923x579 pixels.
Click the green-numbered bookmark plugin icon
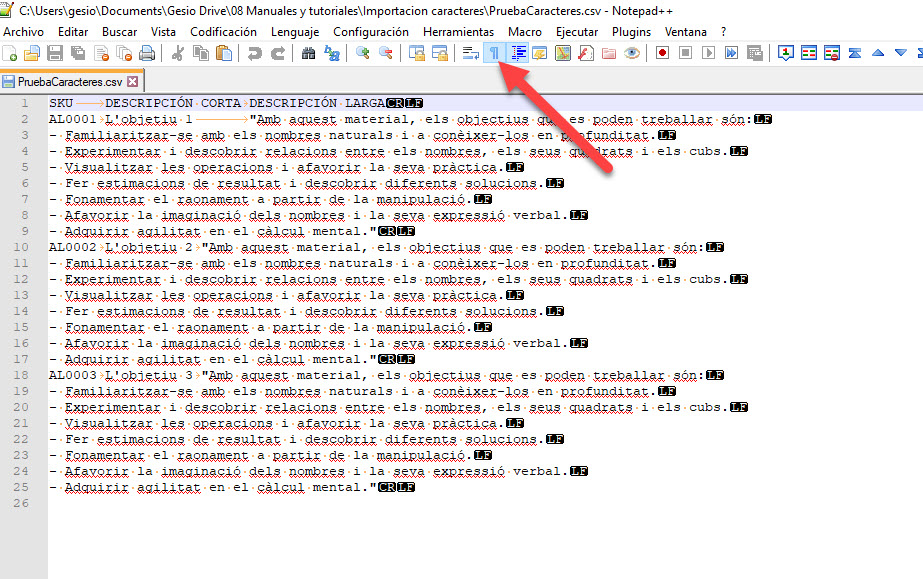click(x=785, y=54)
